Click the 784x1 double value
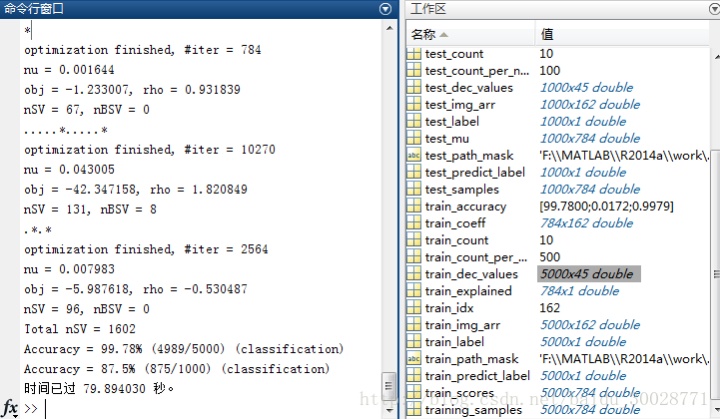 [579, 291]
